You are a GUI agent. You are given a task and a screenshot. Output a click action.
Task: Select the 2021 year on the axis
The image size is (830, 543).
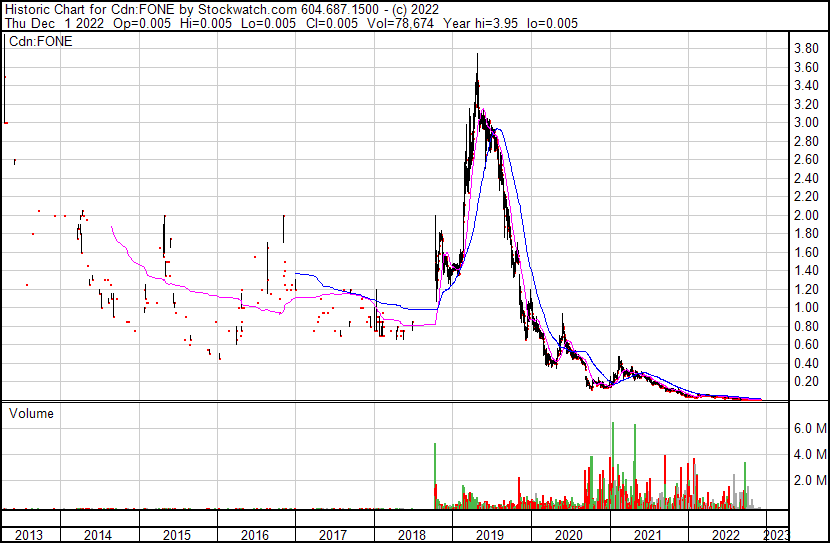point(647,535)
